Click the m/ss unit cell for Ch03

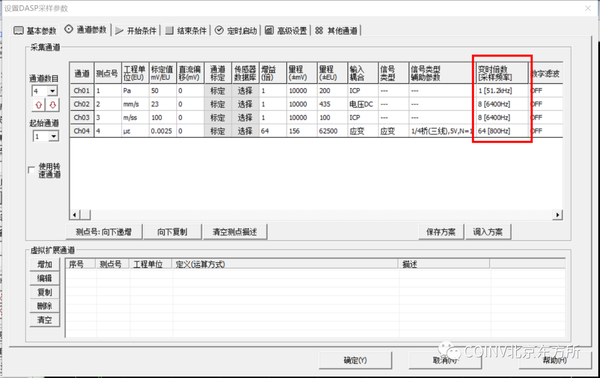[135, 117]
